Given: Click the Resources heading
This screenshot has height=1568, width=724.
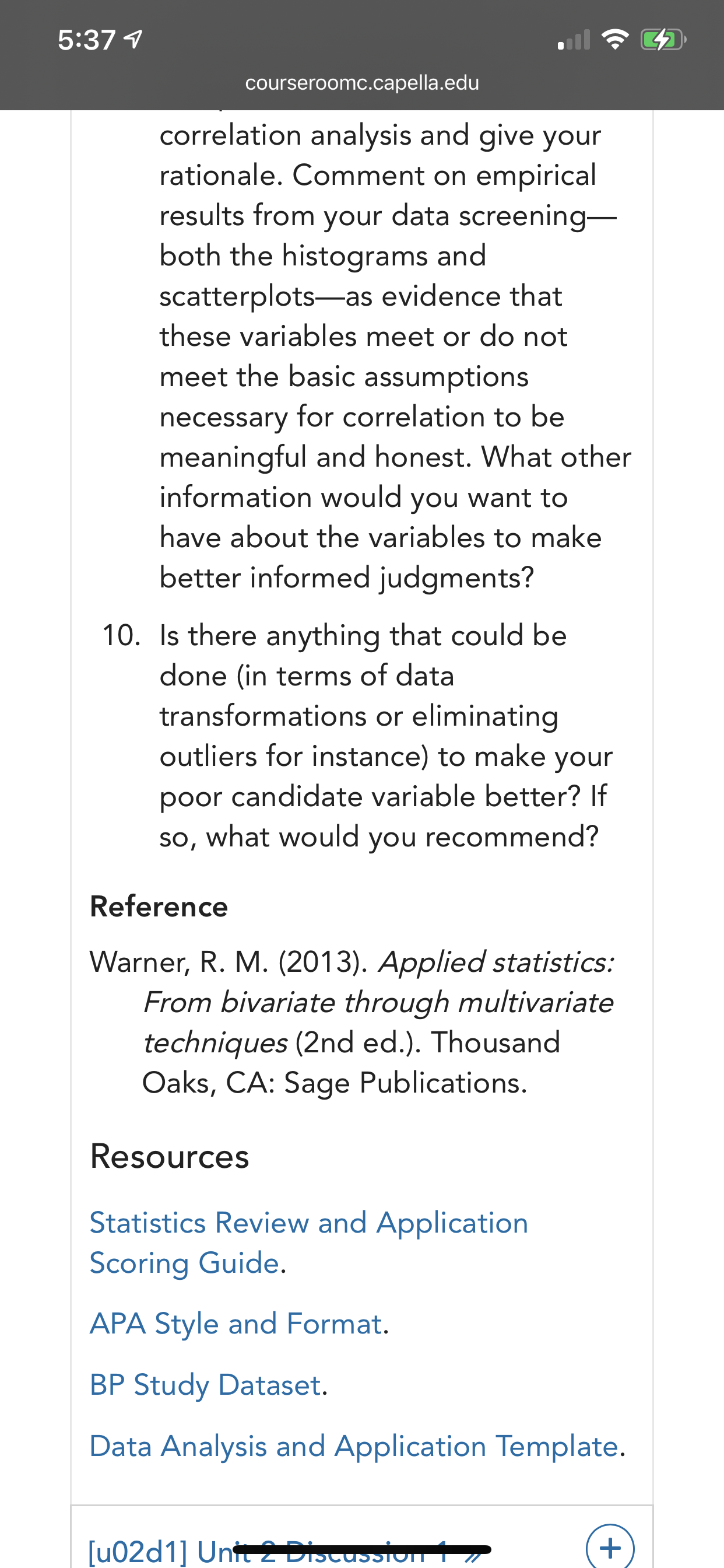Looking at the screenshot, I should tap(169, 1156).
